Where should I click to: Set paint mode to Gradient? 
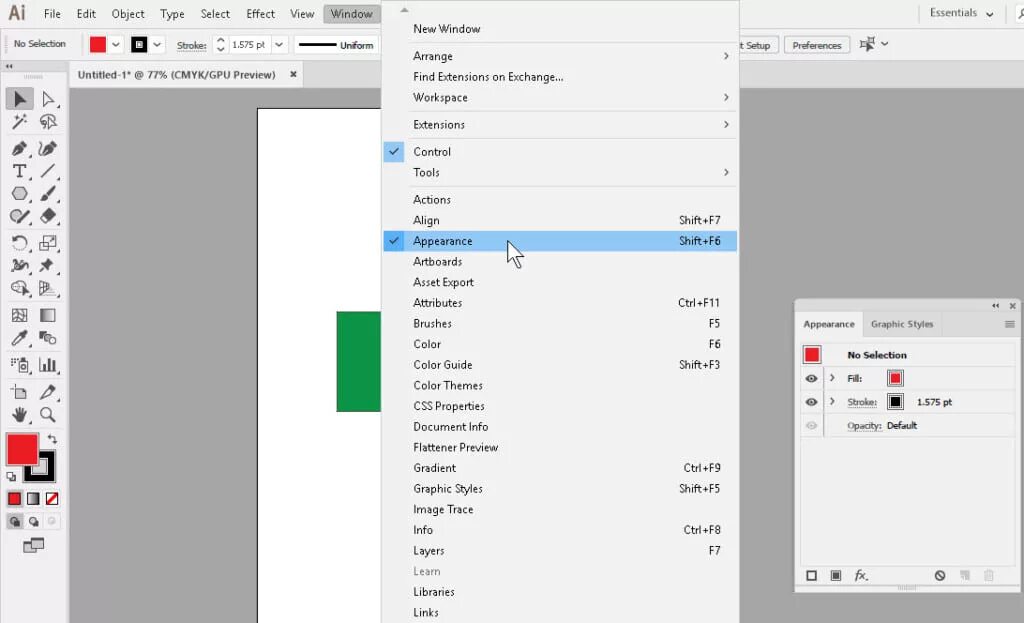point(33,499)
